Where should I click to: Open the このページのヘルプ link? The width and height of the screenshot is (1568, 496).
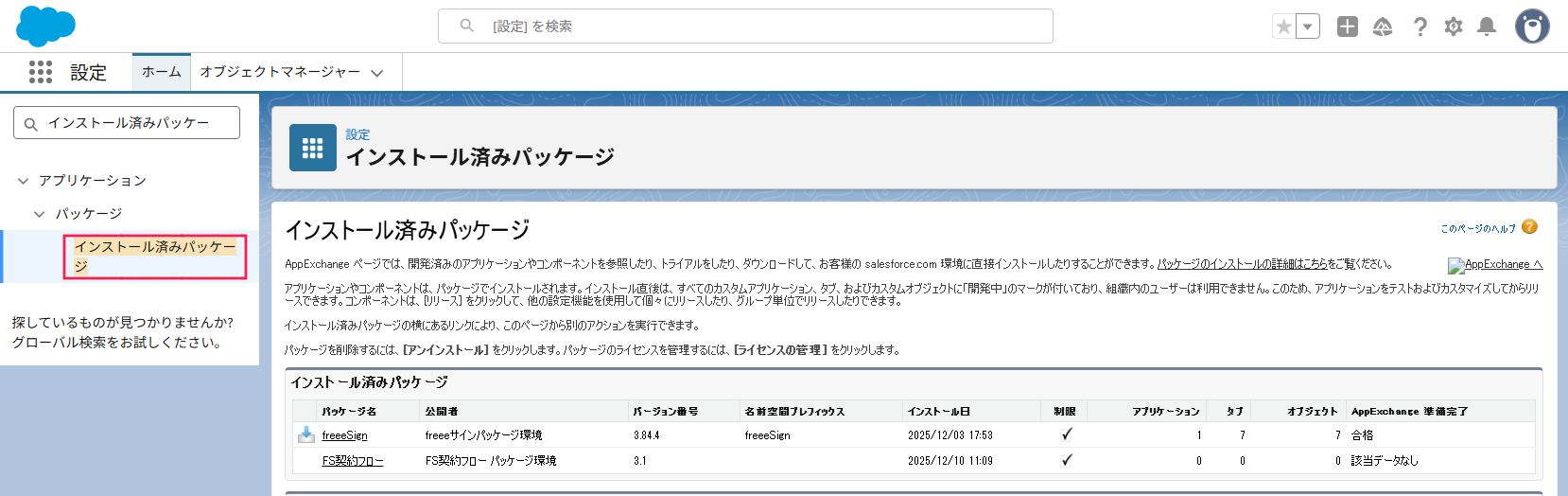click(1477, 228)
